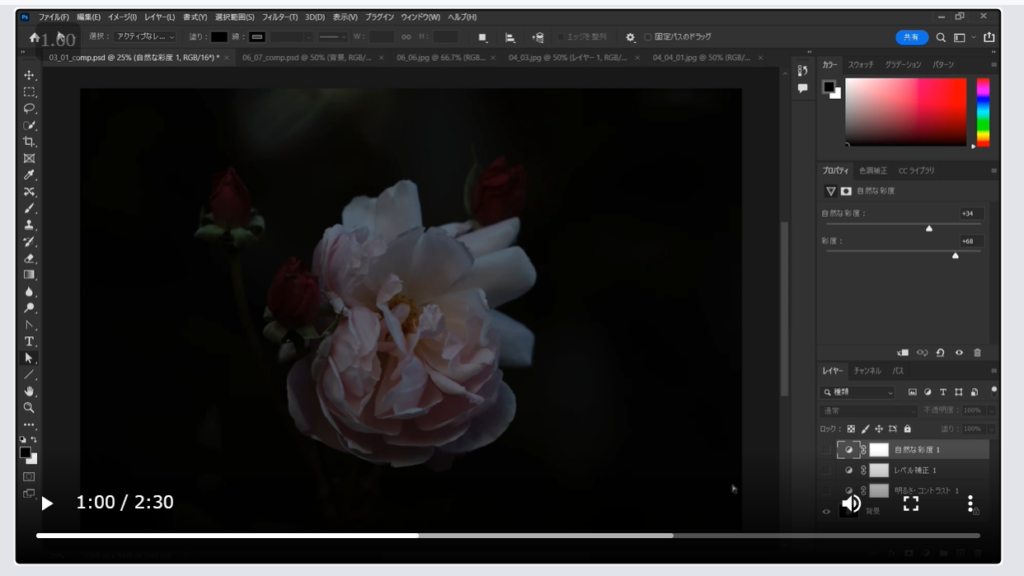Open the stroke line style dropdown
Viewport: 1024px width, 576px height.
point(332,37)
